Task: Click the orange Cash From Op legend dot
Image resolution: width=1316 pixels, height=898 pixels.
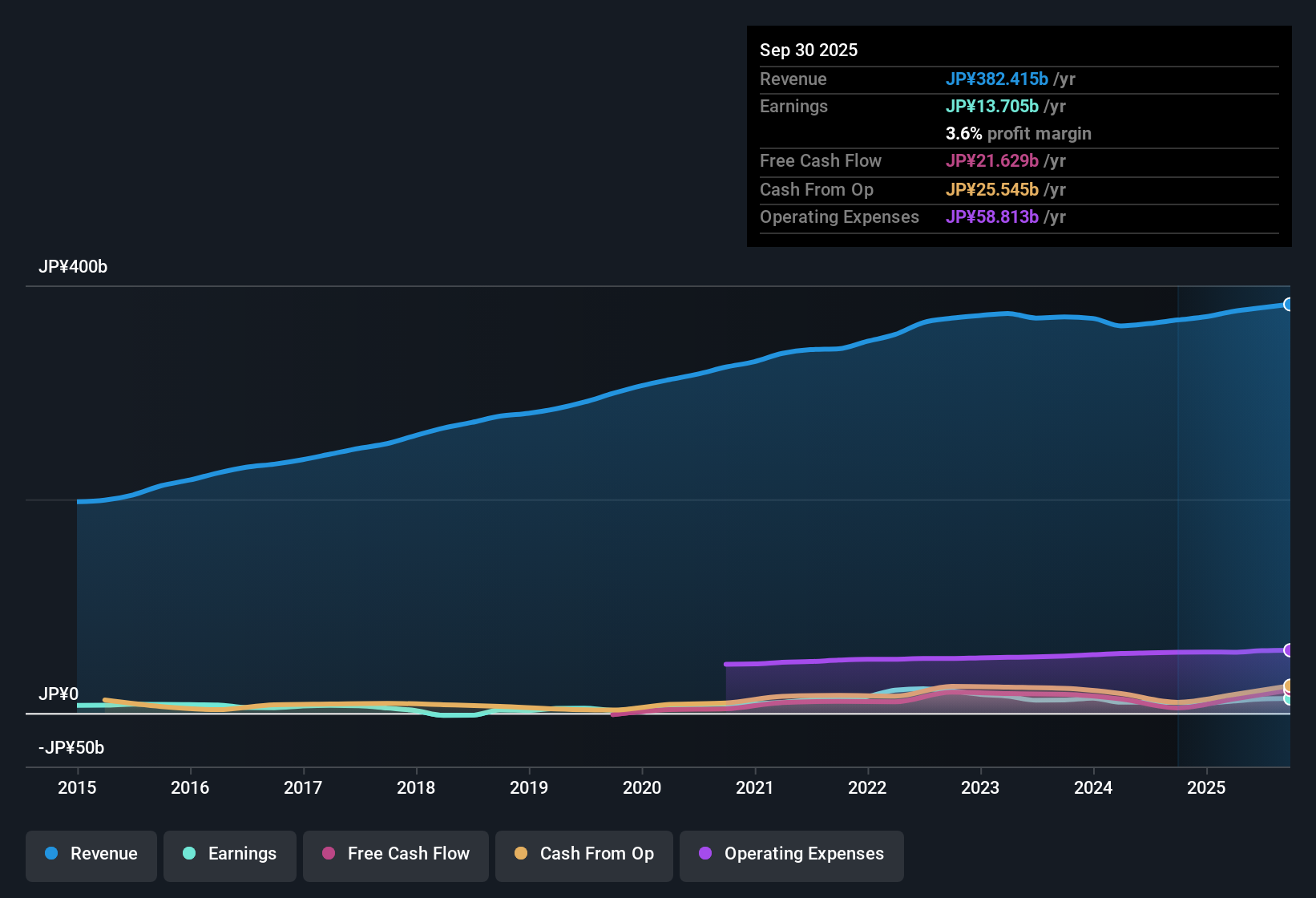Action: (x=521, y=854)
